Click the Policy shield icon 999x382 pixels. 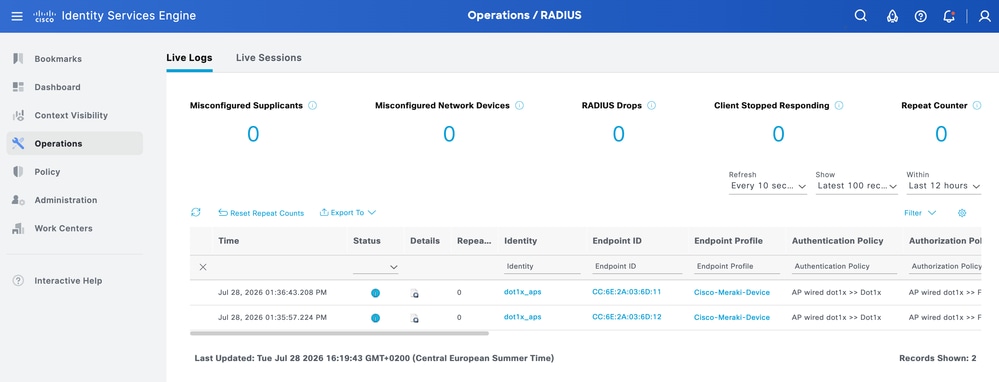18,172
